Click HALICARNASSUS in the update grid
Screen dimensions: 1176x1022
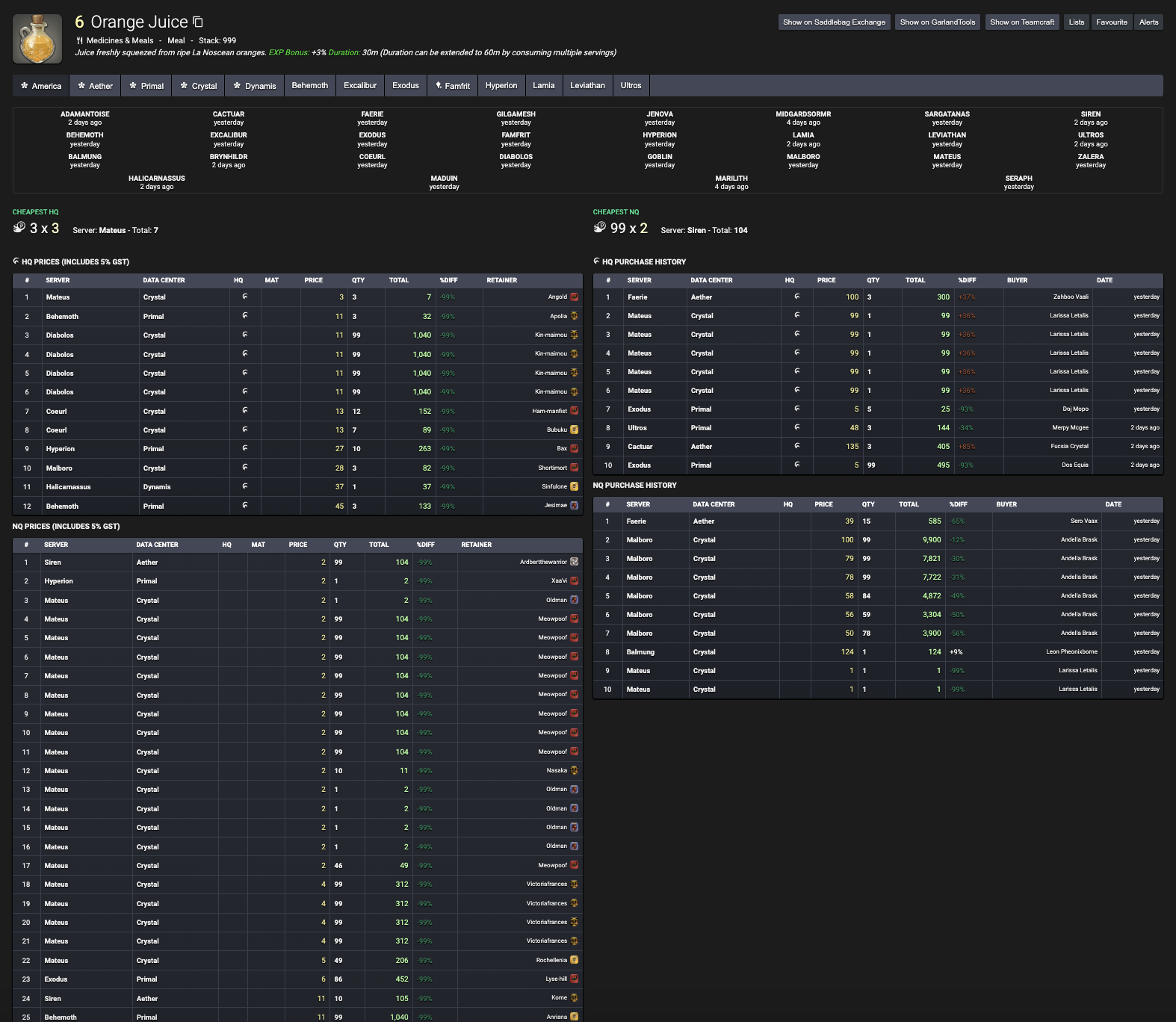click(157, 179)
